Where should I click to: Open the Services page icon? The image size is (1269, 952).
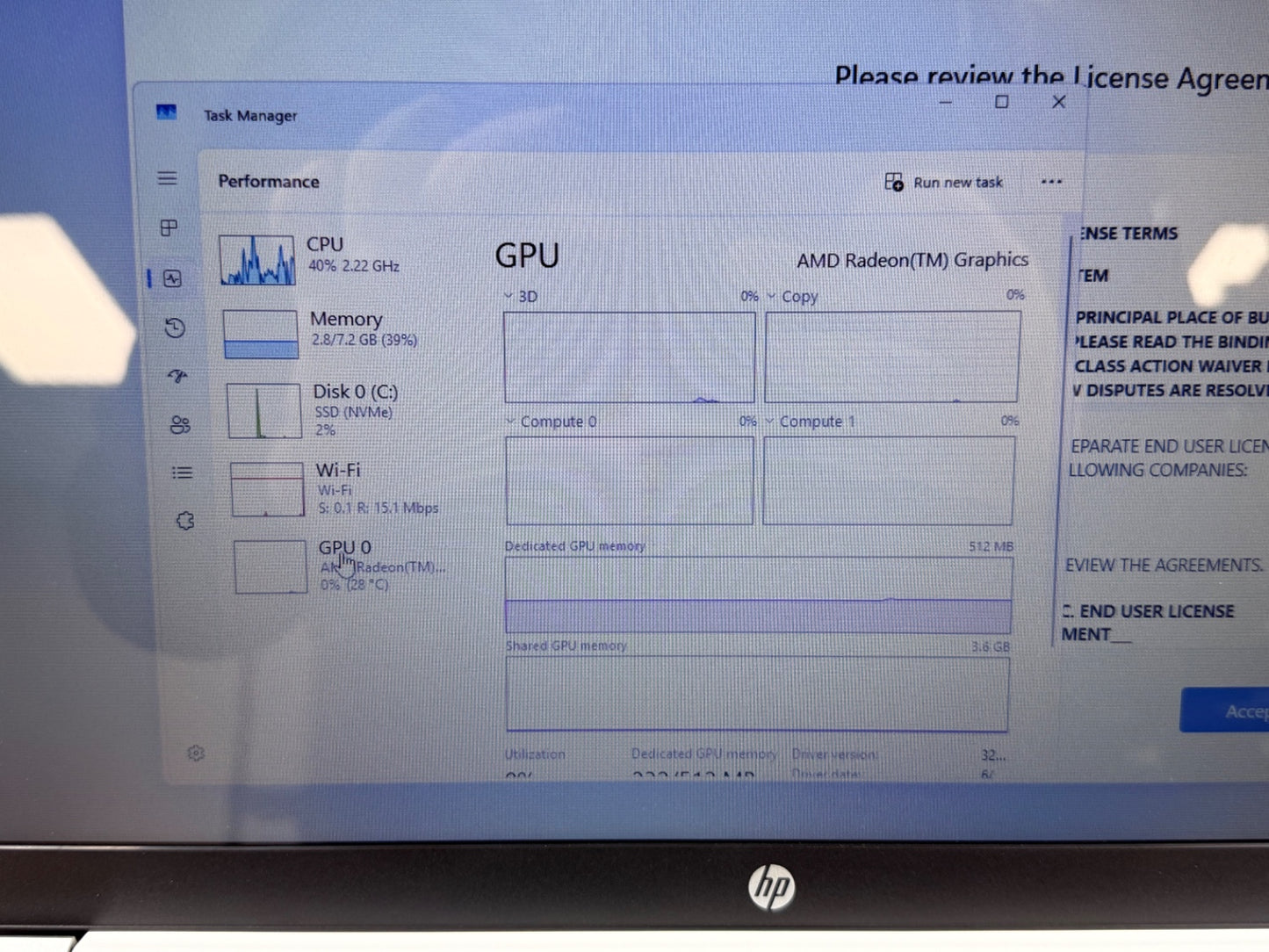click(x=184, y=521)
